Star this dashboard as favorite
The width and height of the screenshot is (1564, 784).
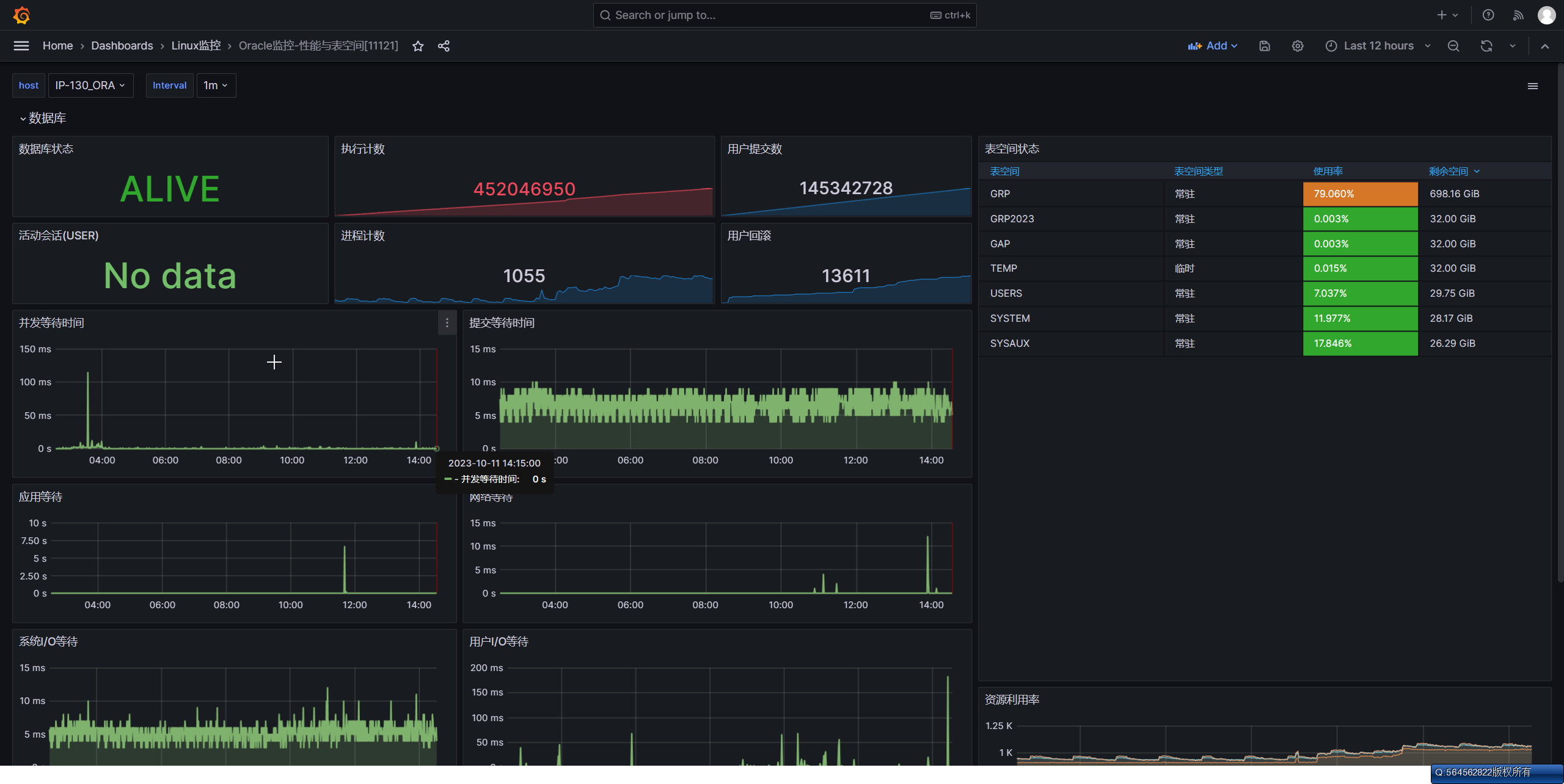[418, 46]
